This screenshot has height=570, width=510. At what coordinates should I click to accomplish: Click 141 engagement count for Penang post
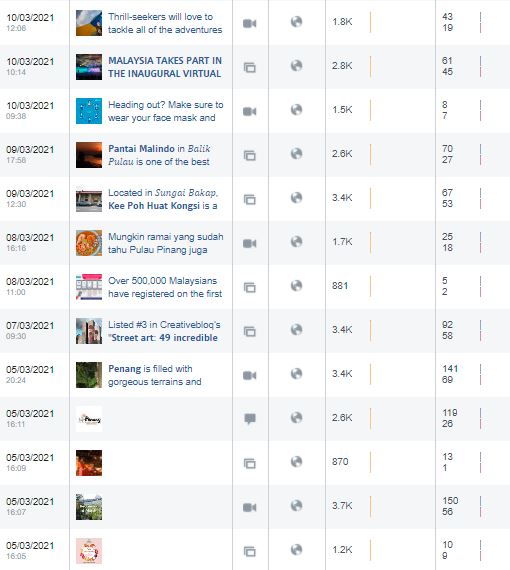(x=450, y=369)
